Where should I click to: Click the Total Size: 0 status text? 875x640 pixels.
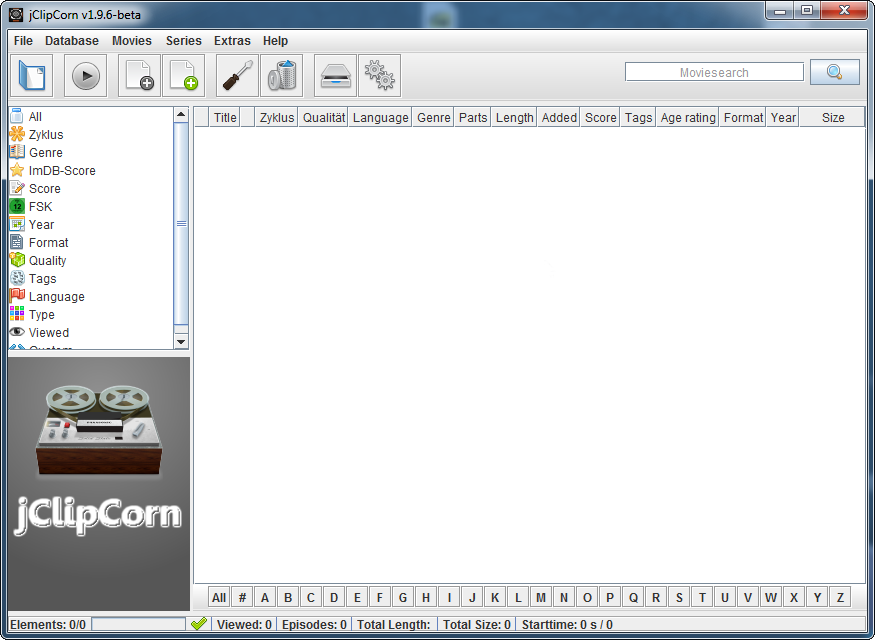(x=477, y=624)
